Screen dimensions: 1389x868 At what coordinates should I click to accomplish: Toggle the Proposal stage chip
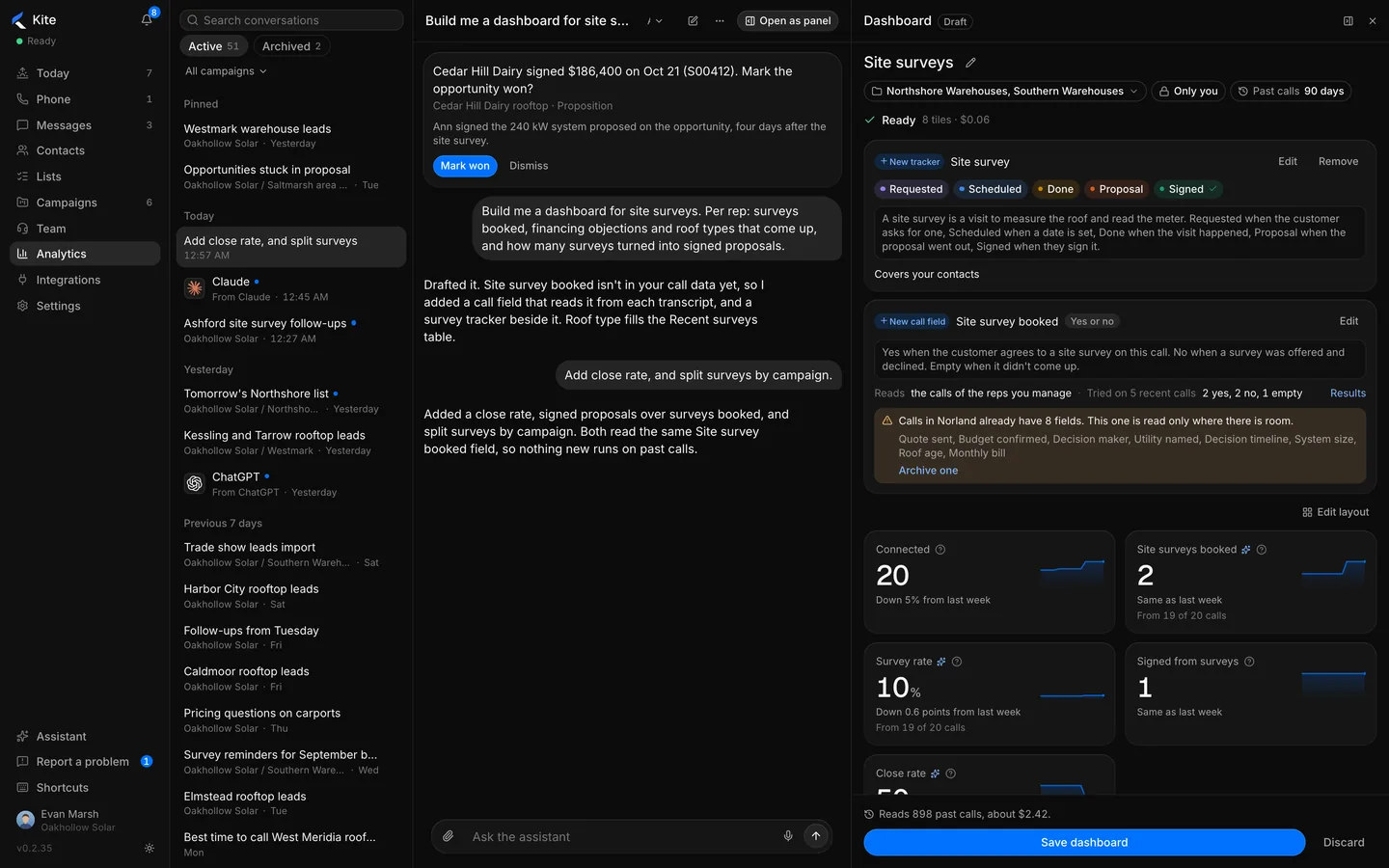(1116, 189)
